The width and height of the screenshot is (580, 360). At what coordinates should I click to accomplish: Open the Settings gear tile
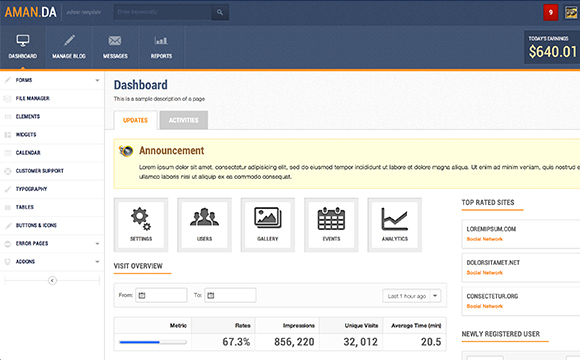141,225
